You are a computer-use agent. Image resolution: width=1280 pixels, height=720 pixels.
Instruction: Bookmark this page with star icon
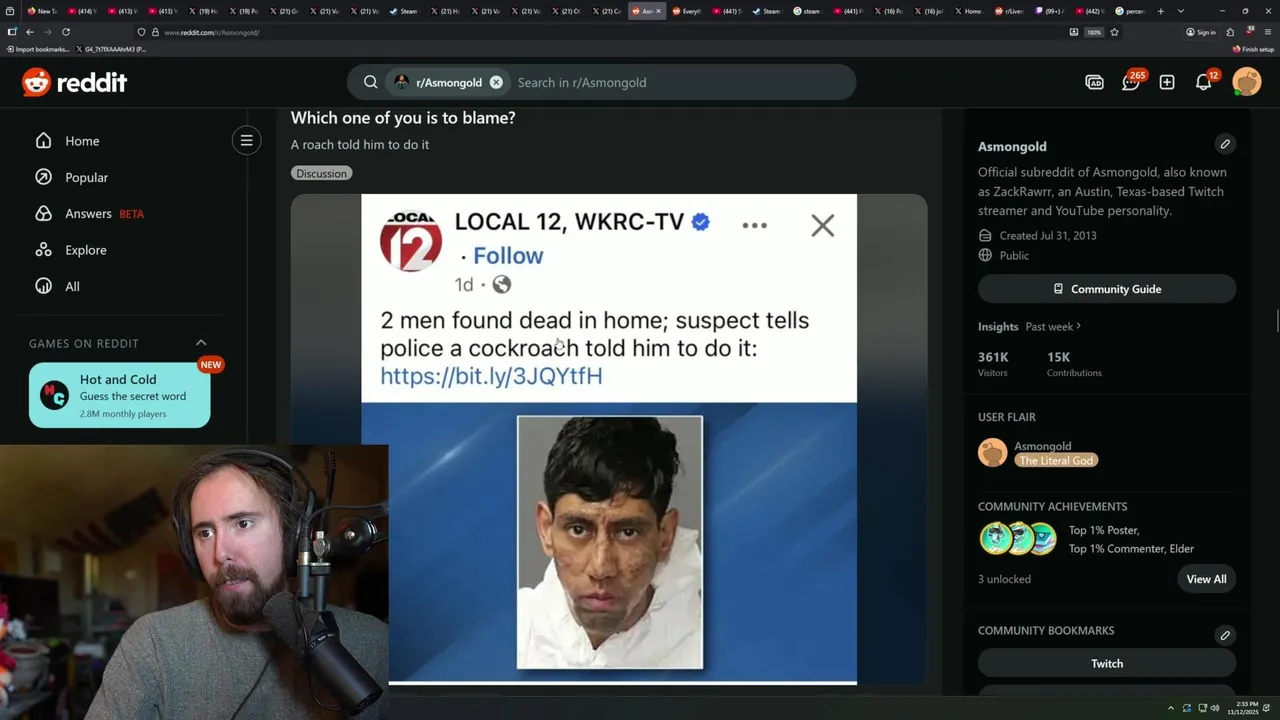pos(1114,32)
